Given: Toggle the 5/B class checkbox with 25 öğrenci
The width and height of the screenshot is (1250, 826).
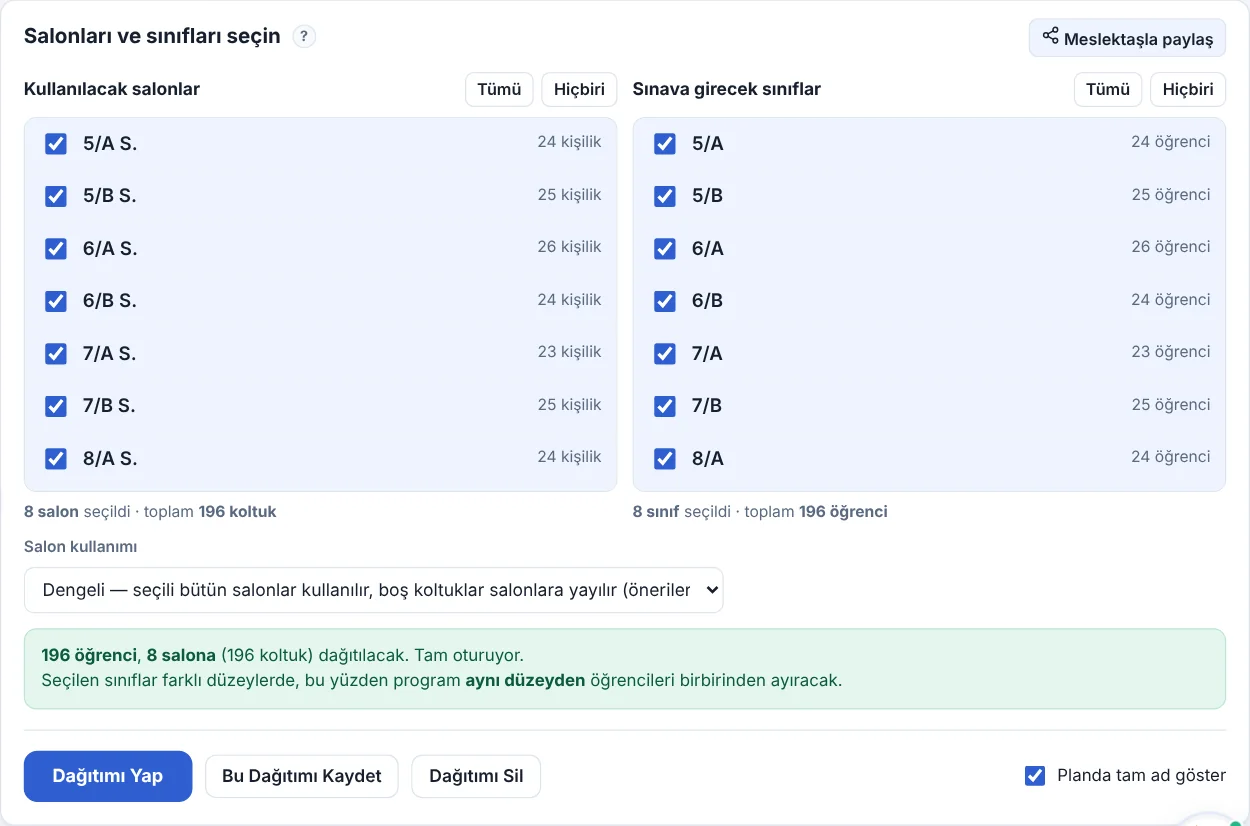Looking at the screenshot, I should 665,196.
